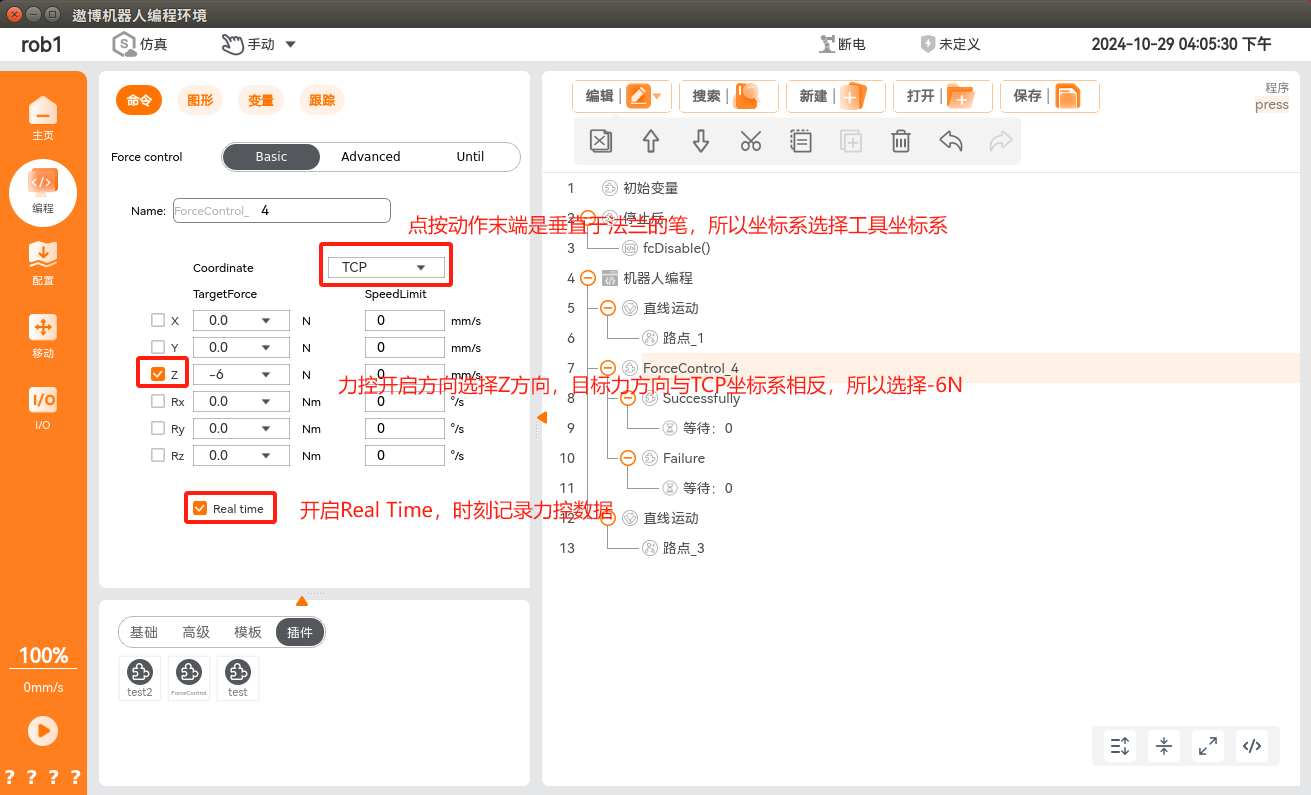Click the 变量 variables button
The width and height of the screenshot is (1311, 795).
click(261, 100)
